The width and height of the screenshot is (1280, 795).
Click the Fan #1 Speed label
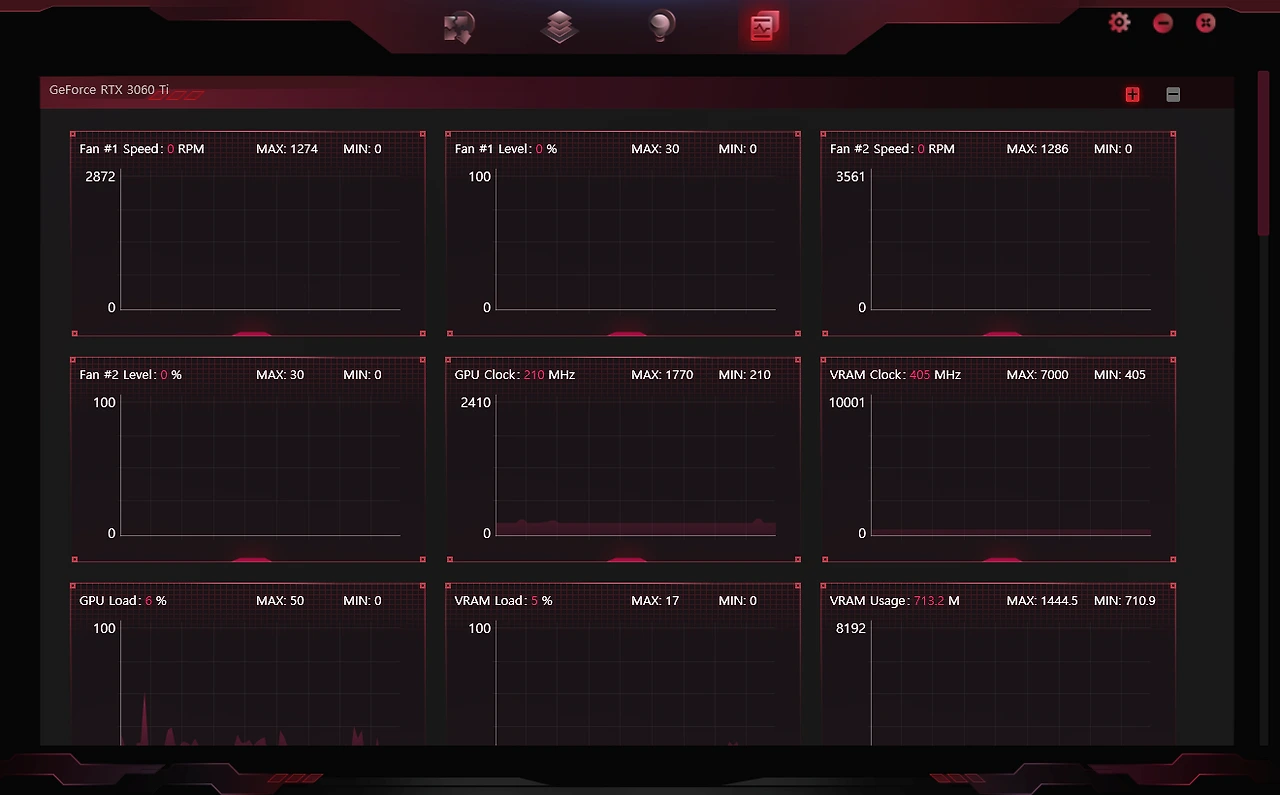click(121, 149)
